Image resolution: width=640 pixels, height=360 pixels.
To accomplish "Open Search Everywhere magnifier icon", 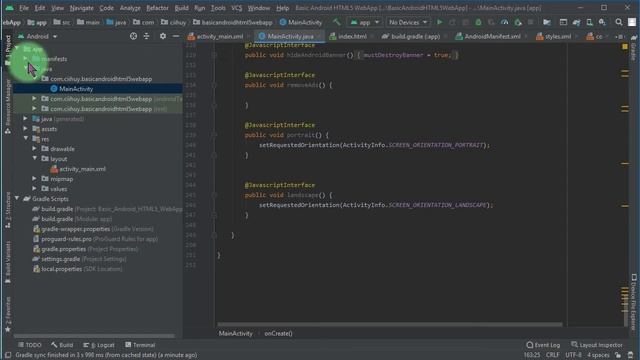I will (619, 22).
